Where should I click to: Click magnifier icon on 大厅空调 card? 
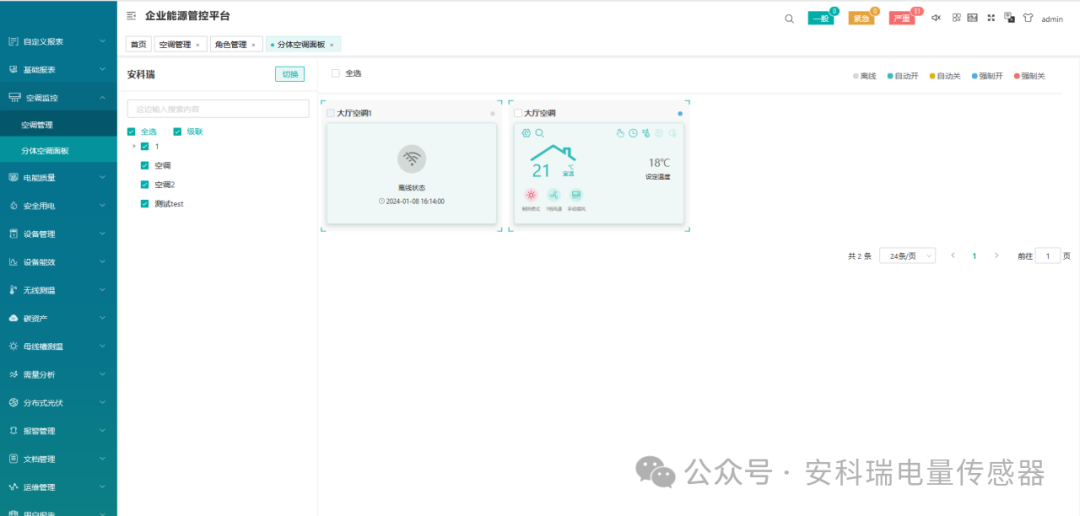(x=540, y=133)
